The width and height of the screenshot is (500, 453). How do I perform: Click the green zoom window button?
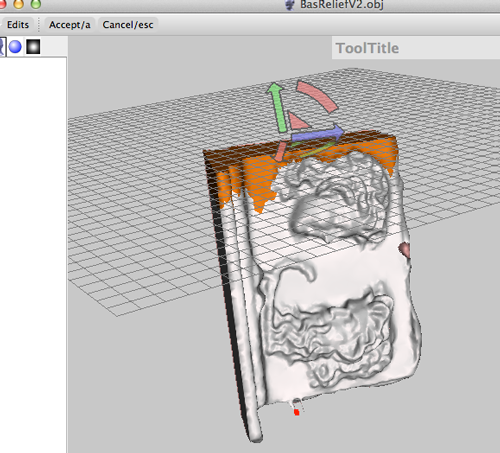point(36,3)
